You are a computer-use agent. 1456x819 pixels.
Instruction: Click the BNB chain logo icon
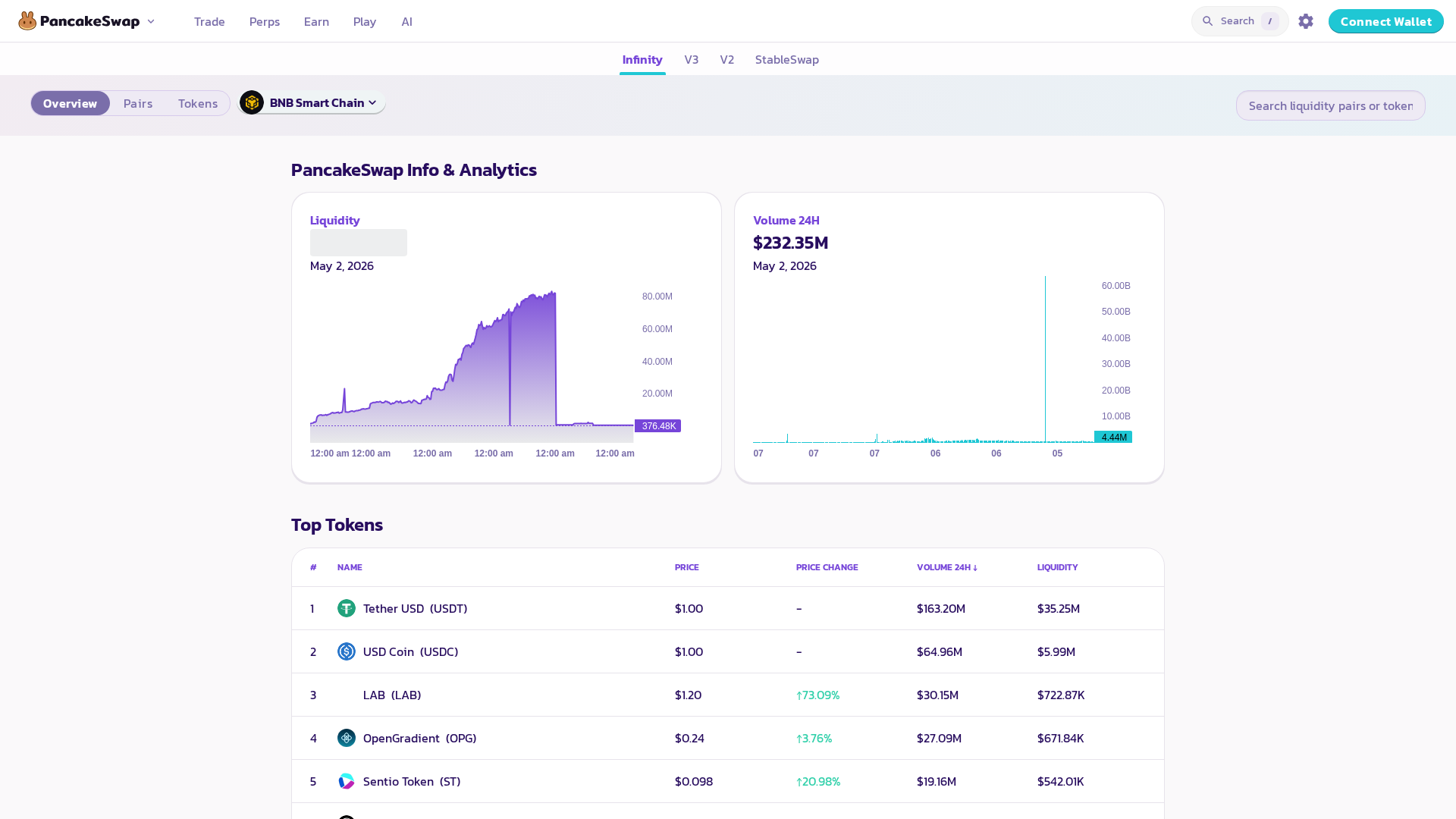point(252,102)
